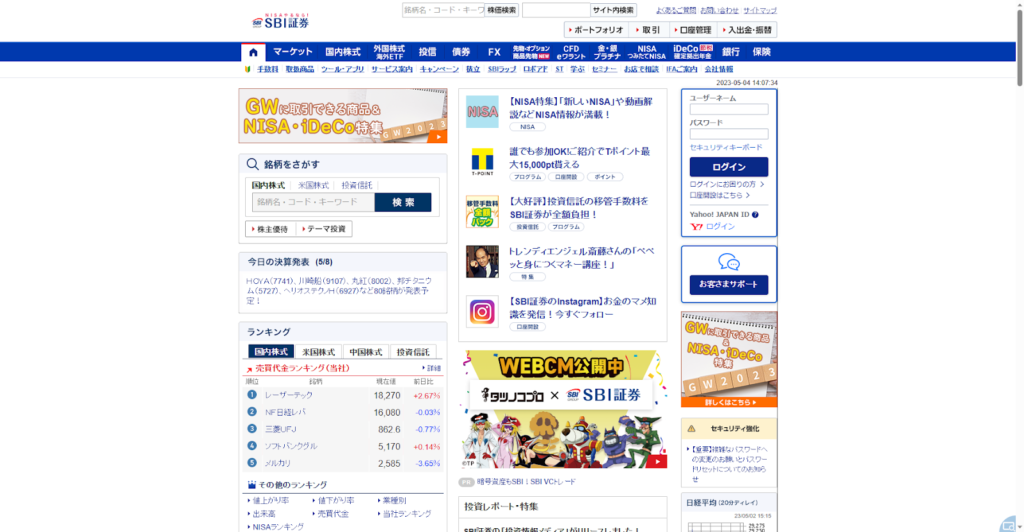This screenshot has height=532, width=1024.
Task: Open the セキュリティキーボード link
Action: click(726, 148)
